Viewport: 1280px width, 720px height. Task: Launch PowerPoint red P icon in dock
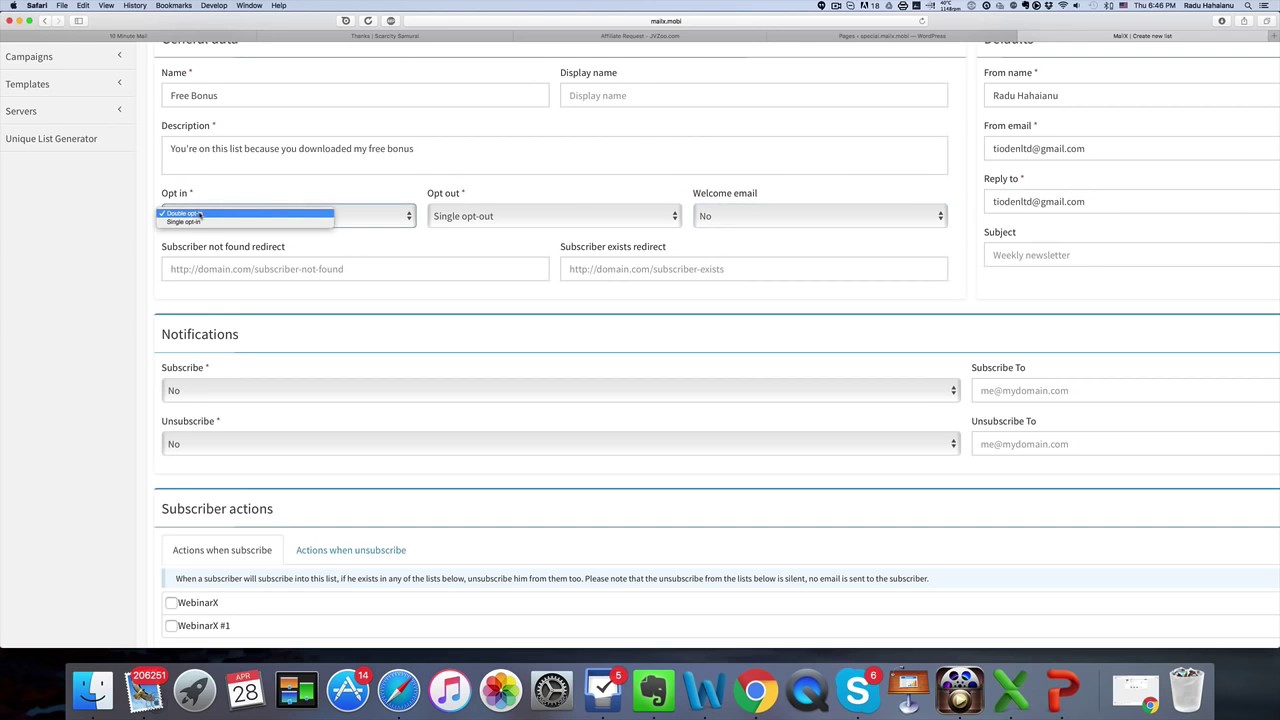point(1062,691)
